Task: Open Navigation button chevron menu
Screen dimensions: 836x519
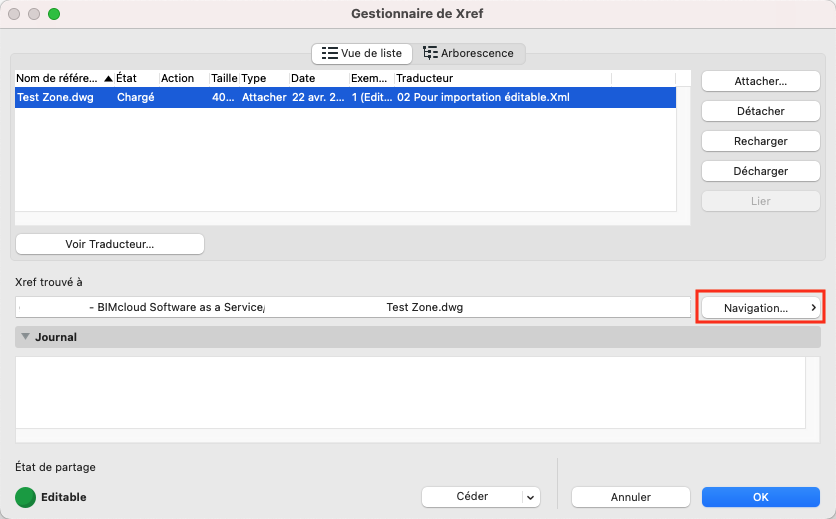Action: [x=814, y=308]
